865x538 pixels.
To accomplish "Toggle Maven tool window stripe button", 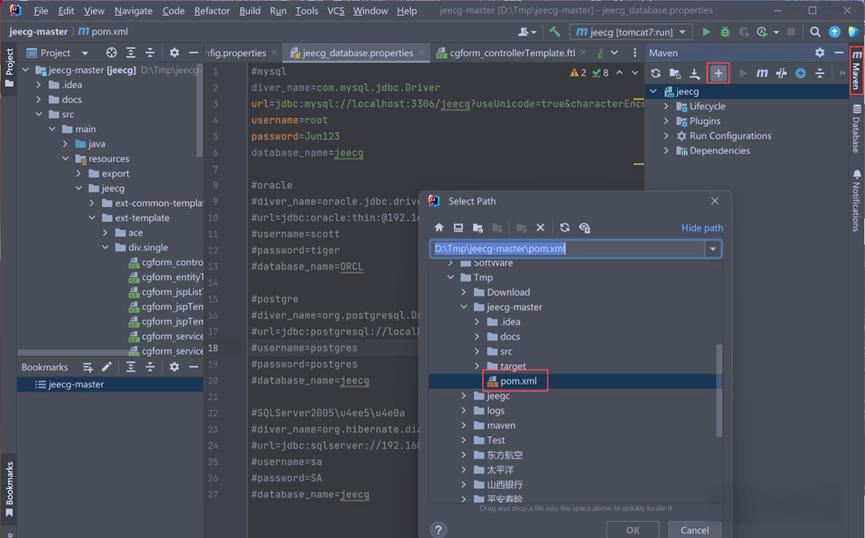I will 856,71.
